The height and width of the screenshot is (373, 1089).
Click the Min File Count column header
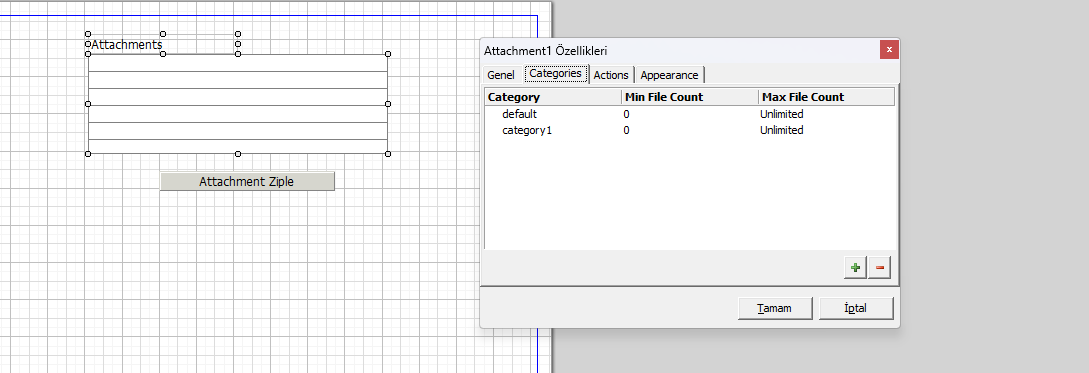pyautogui.click(x=690, y=97)
